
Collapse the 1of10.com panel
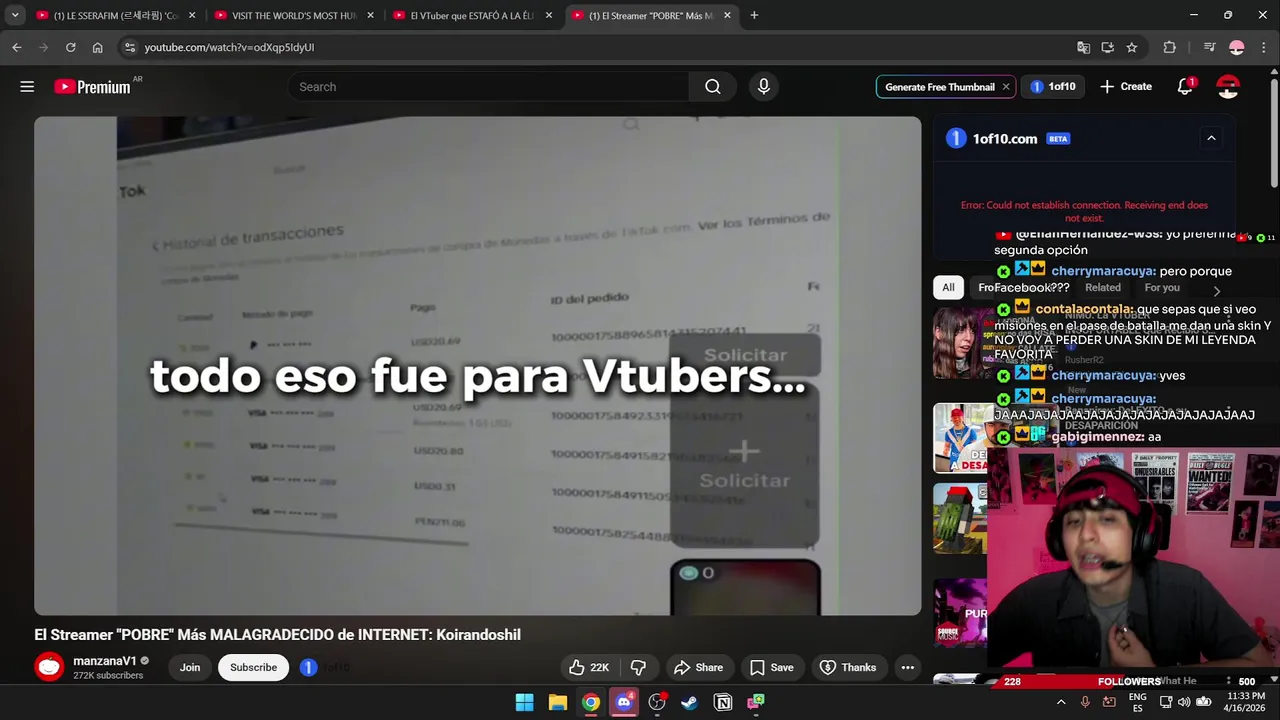click(x=1211, y=138)
